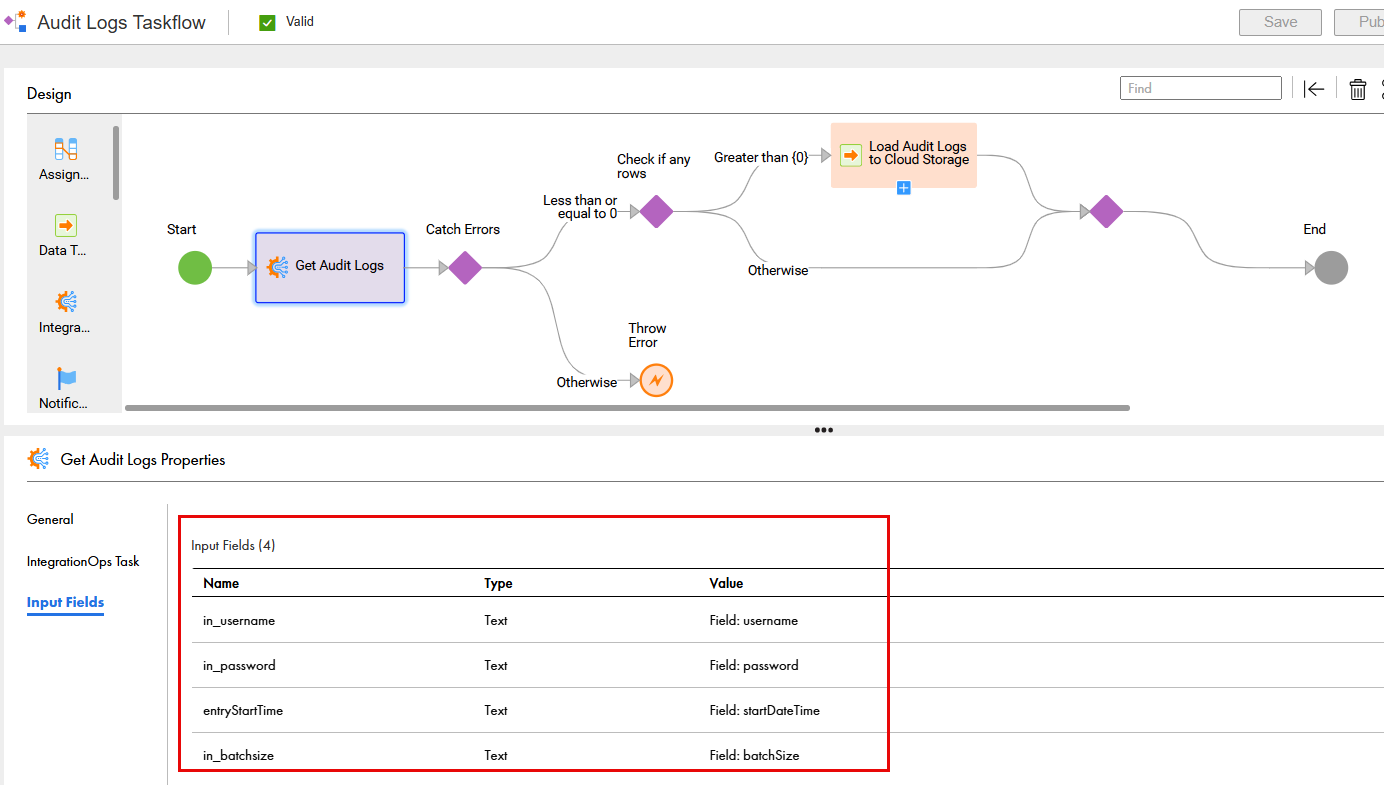Select the Data Task palette icon
Viewport: 1384px width, 785px height.
click(x=66, y=226)
